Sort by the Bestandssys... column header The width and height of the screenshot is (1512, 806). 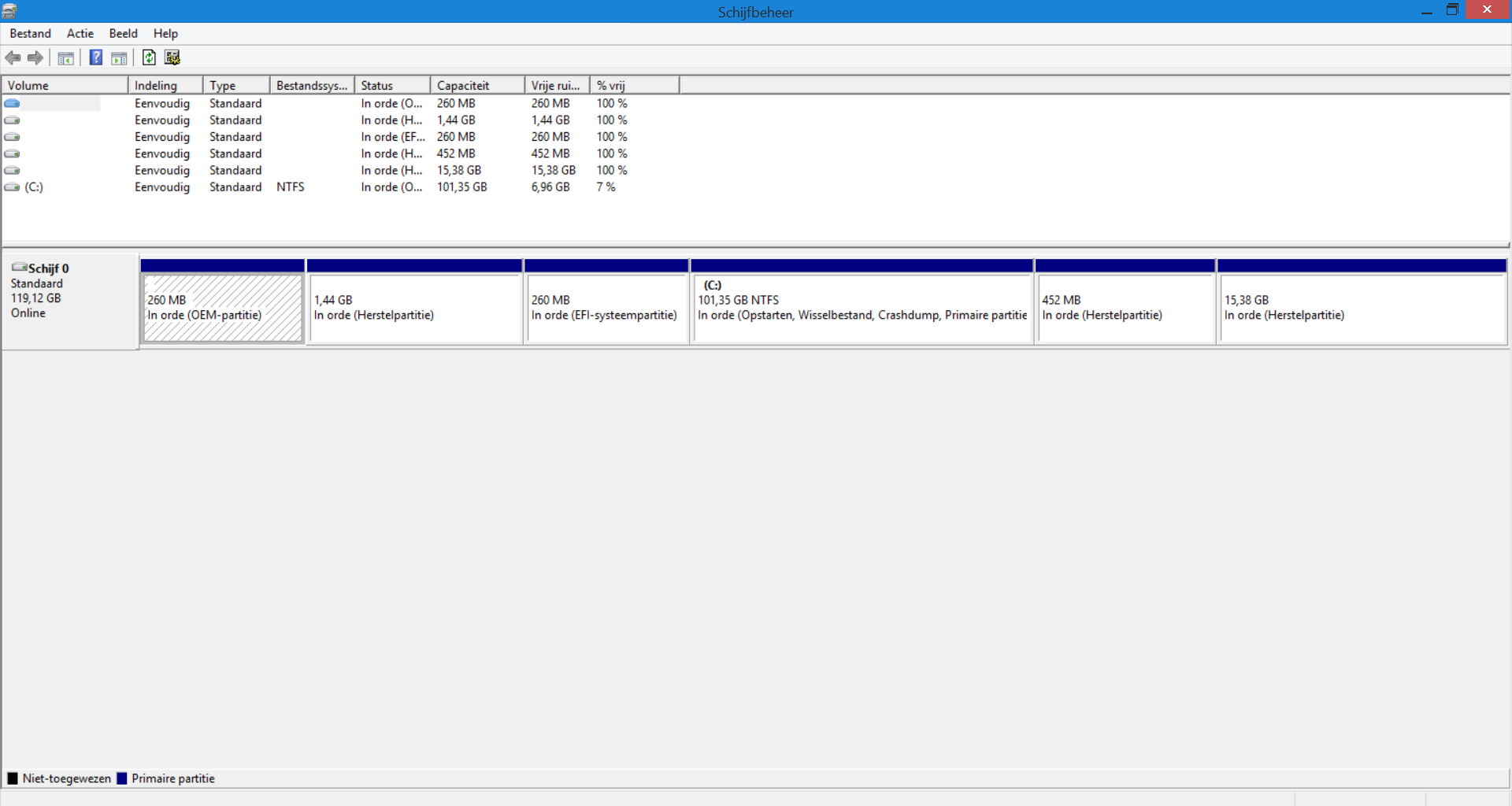tap(313, 85)
